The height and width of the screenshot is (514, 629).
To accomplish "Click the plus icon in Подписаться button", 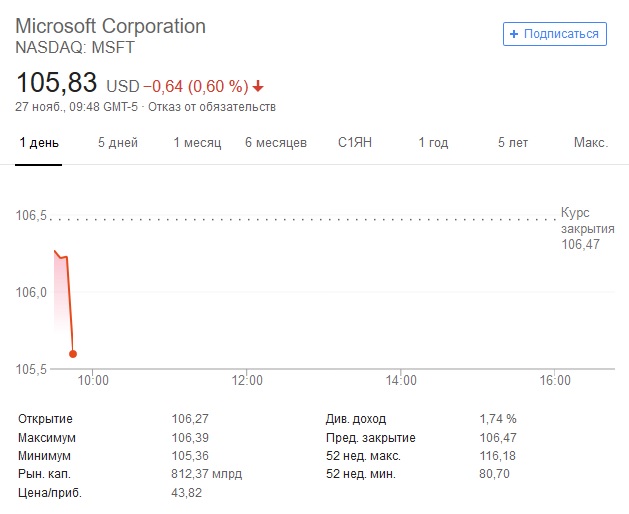I will tap(514, 34).
